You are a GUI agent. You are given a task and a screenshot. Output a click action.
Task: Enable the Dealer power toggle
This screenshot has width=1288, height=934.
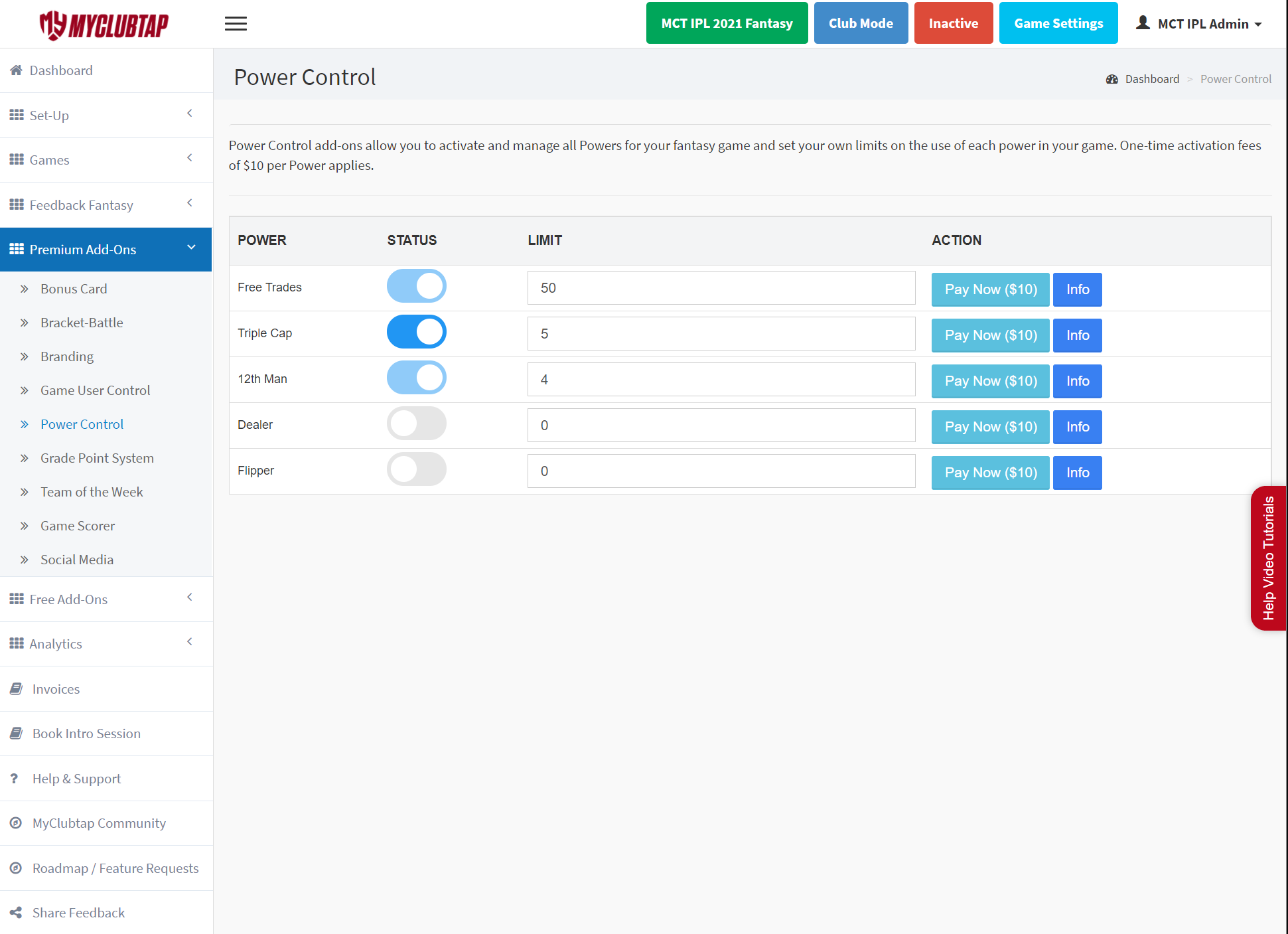coord(417,424)
